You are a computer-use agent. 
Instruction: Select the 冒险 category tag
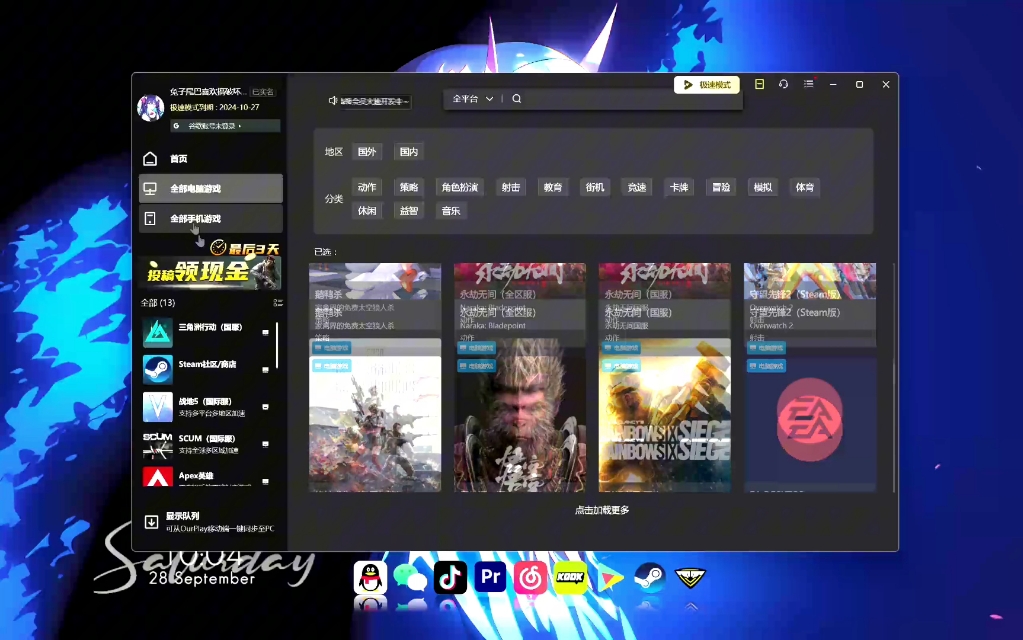tap(721, 187)
